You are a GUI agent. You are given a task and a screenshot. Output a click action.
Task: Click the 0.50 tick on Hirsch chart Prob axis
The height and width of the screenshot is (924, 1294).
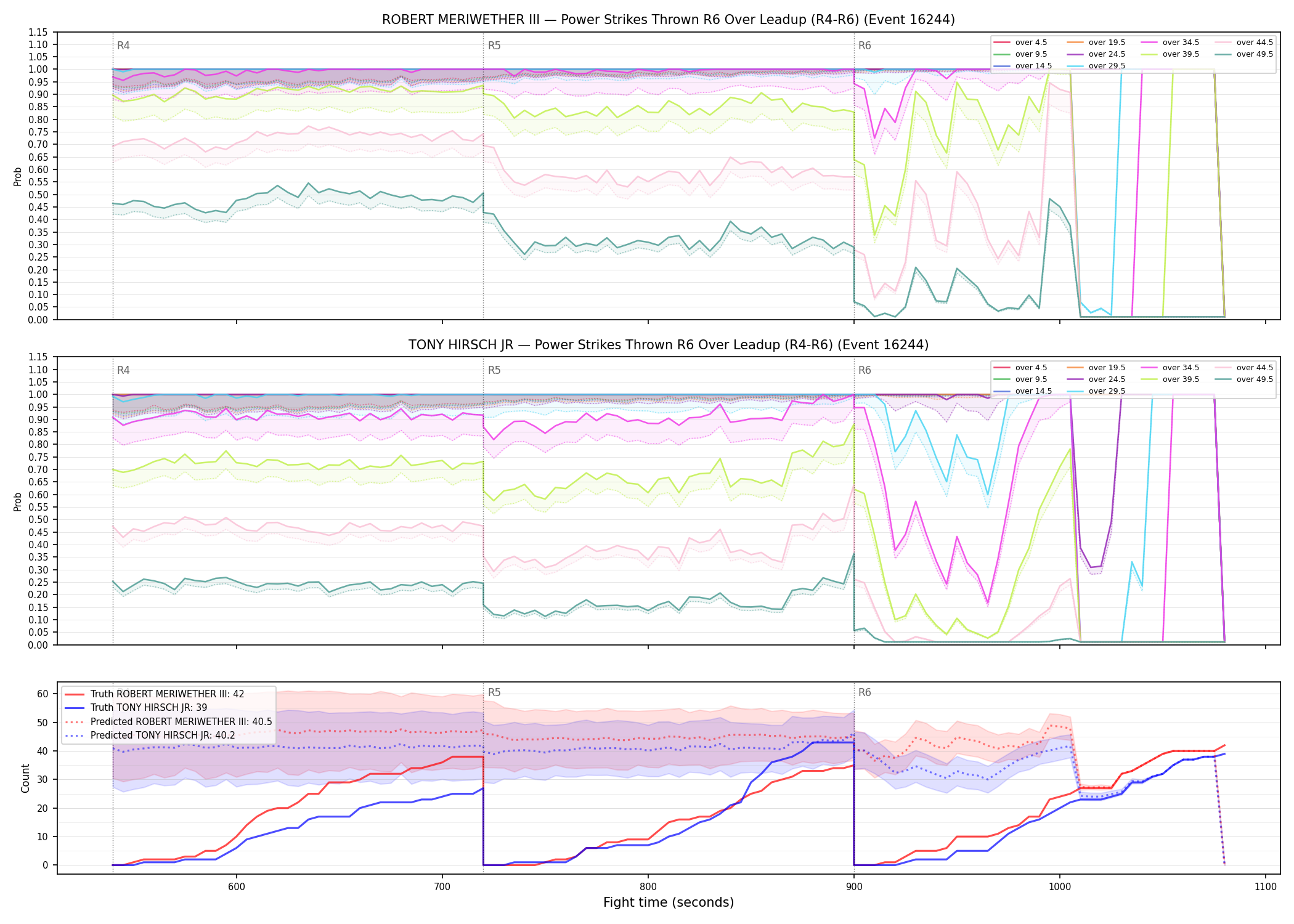pyautogui.click(x=38, y=519)
